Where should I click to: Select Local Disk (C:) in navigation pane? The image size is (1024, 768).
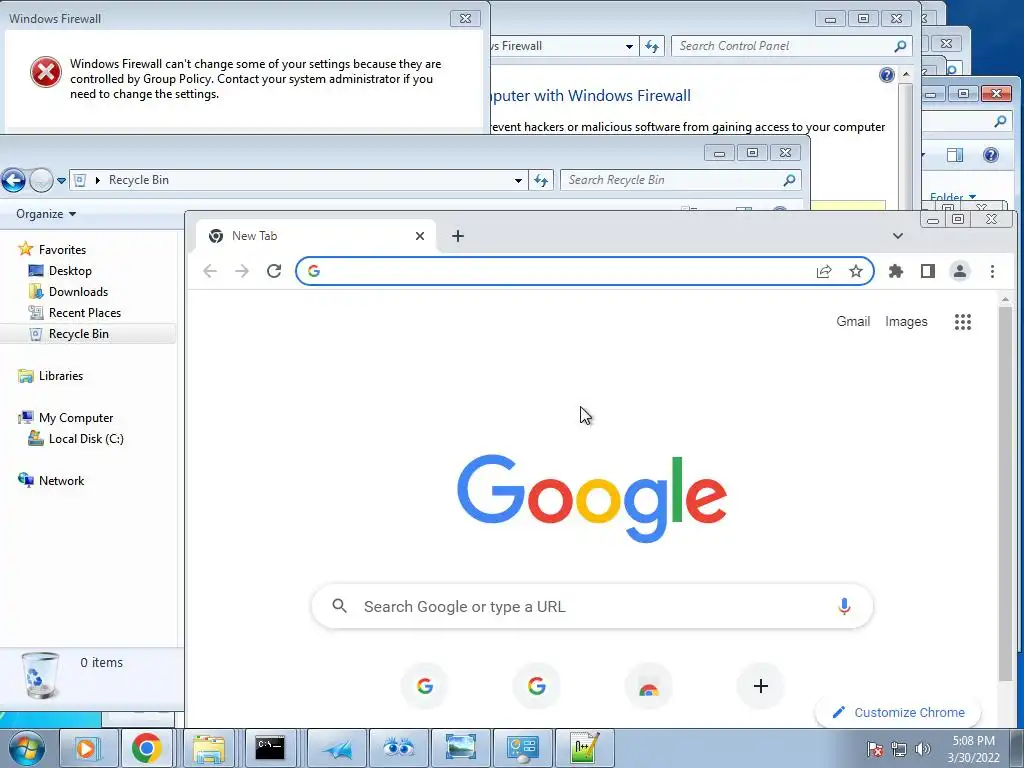pyautogui.click(x=86, y=439)
